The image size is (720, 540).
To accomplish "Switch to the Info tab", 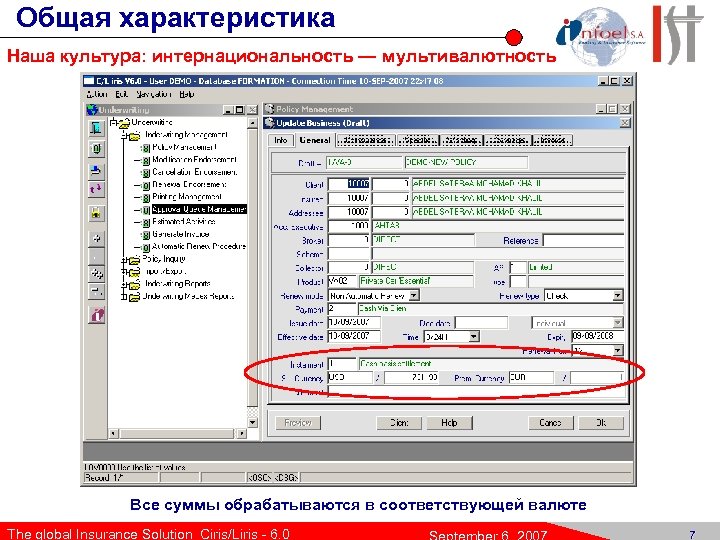I will pos(281,140).
